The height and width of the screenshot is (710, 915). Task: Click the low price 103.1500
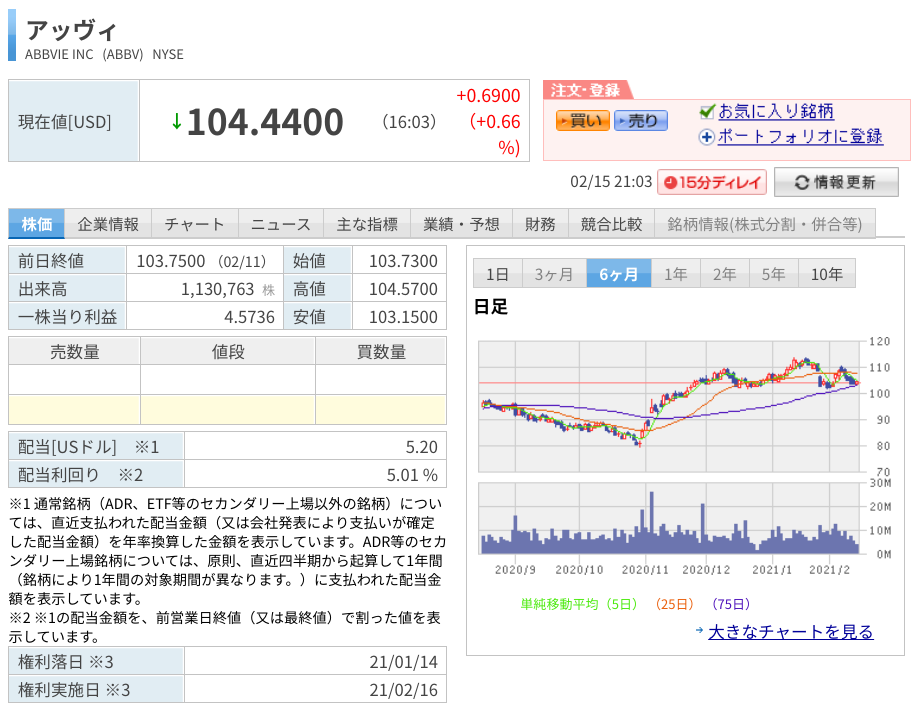pyautogui.click(x=403, y=317)
